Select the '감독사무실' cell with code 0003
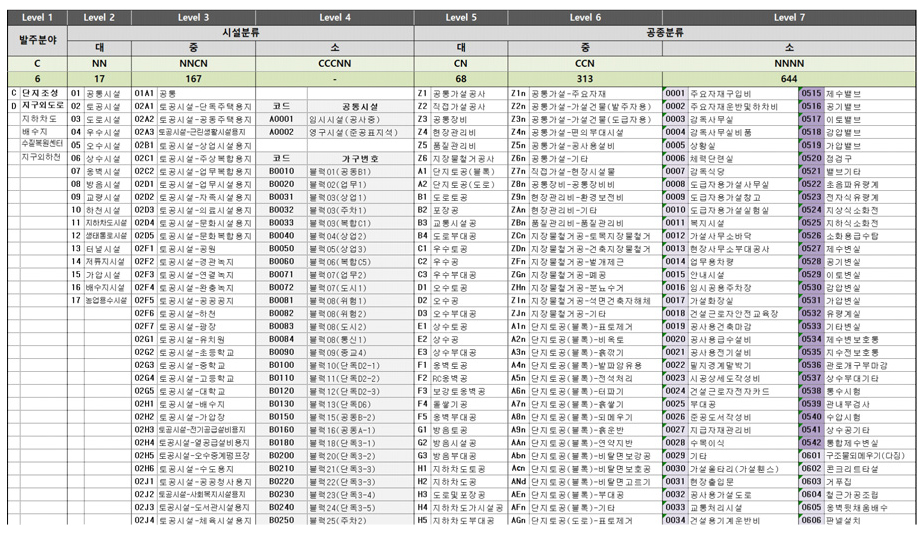 (x=743, y=119)
